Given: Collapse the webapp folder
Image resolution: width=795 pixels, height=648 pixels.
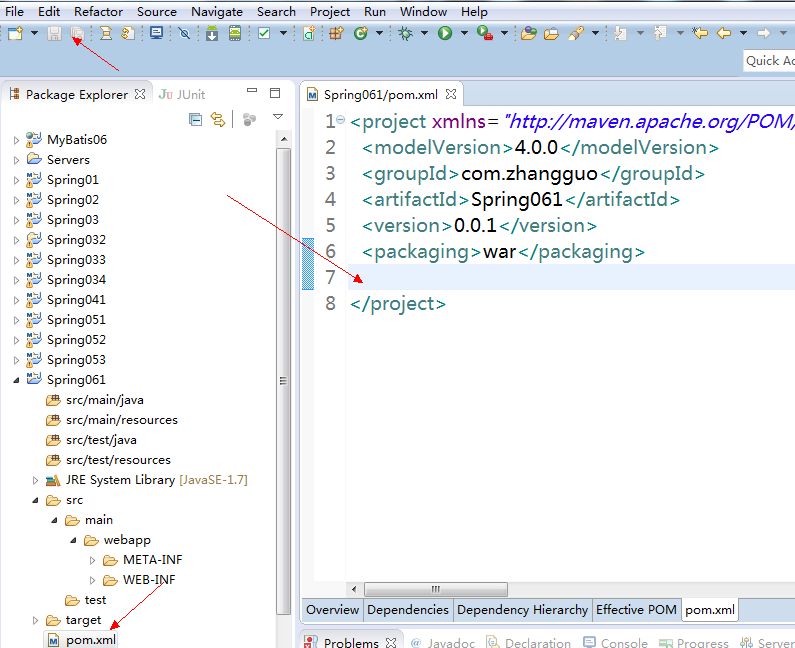Looking at the screenshot, I should click(x=73, y=541).
